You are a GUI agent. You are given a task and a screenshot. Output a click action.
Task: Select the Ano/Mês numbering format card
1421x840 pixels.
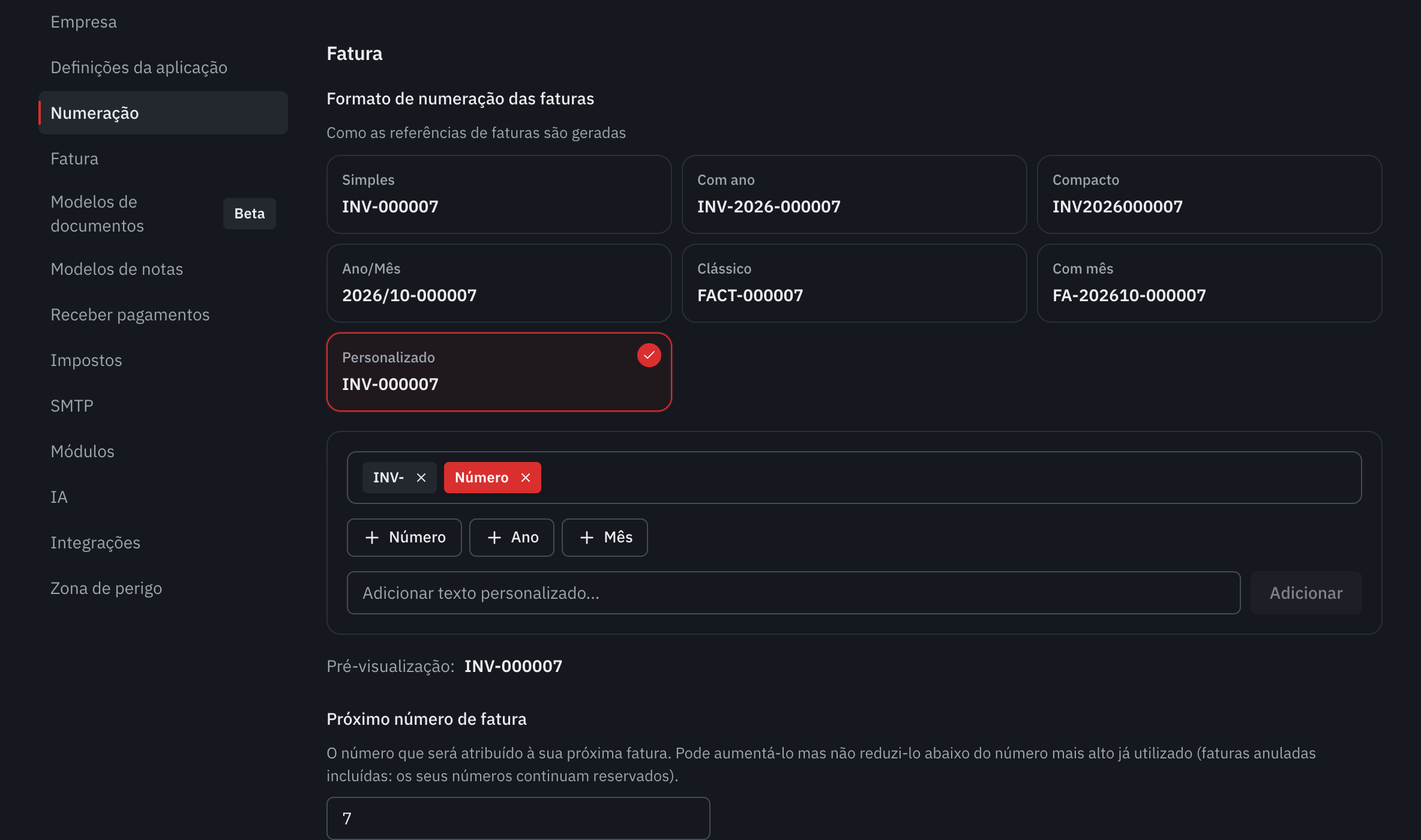(499, 283)
